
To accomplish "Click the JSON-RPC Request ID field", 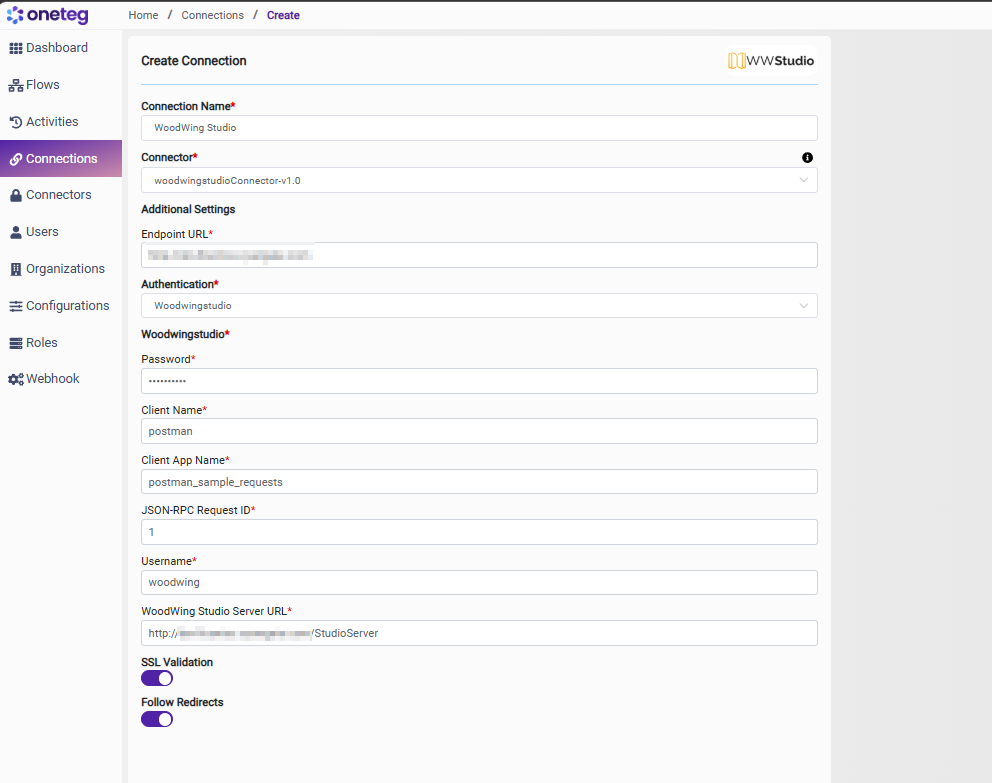I will click(x=479, y=532).
